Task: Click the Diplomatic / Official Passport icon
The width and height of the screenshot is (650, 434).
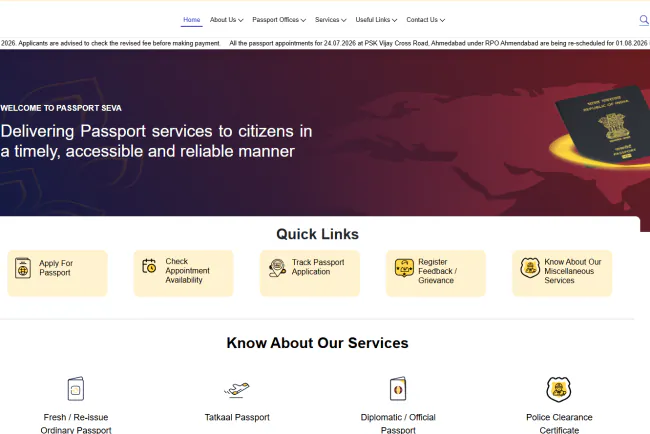Action: click(398, 388)
